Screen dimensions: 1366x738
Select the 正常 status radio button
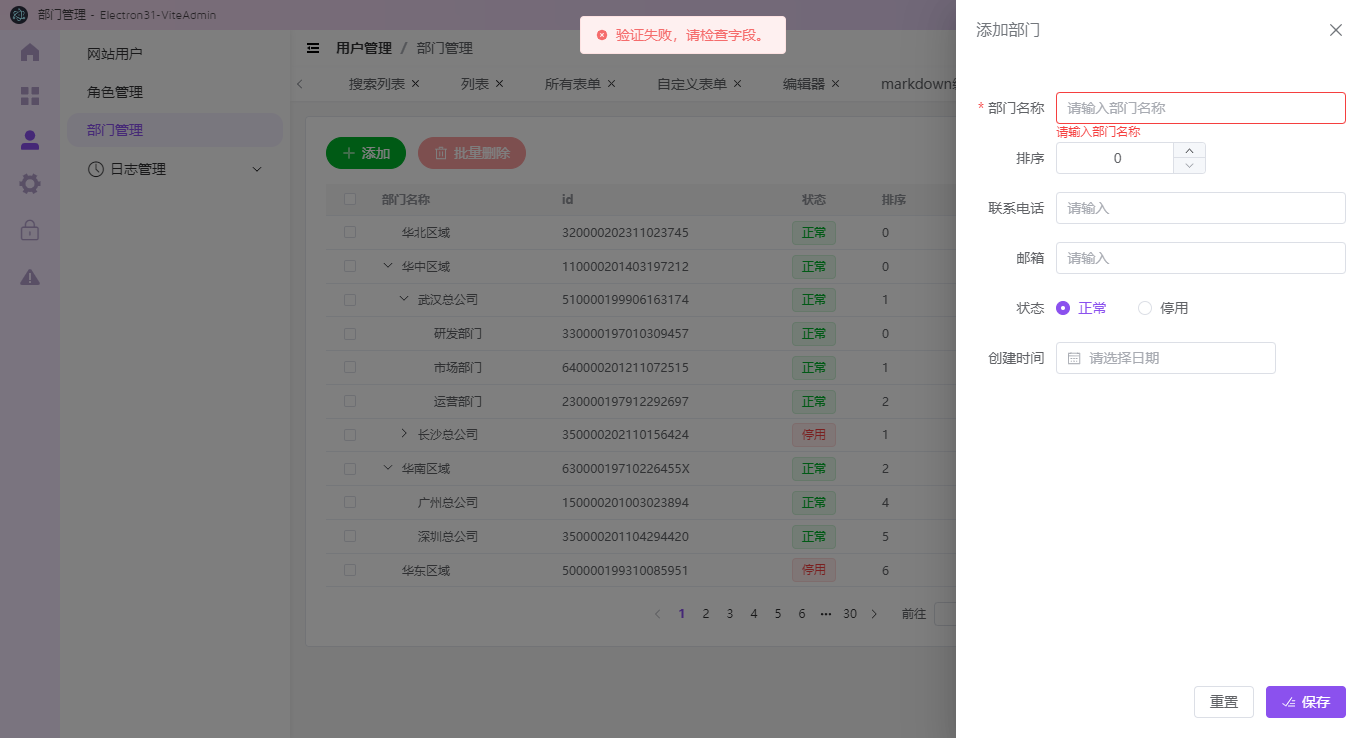pos(1063,307)
